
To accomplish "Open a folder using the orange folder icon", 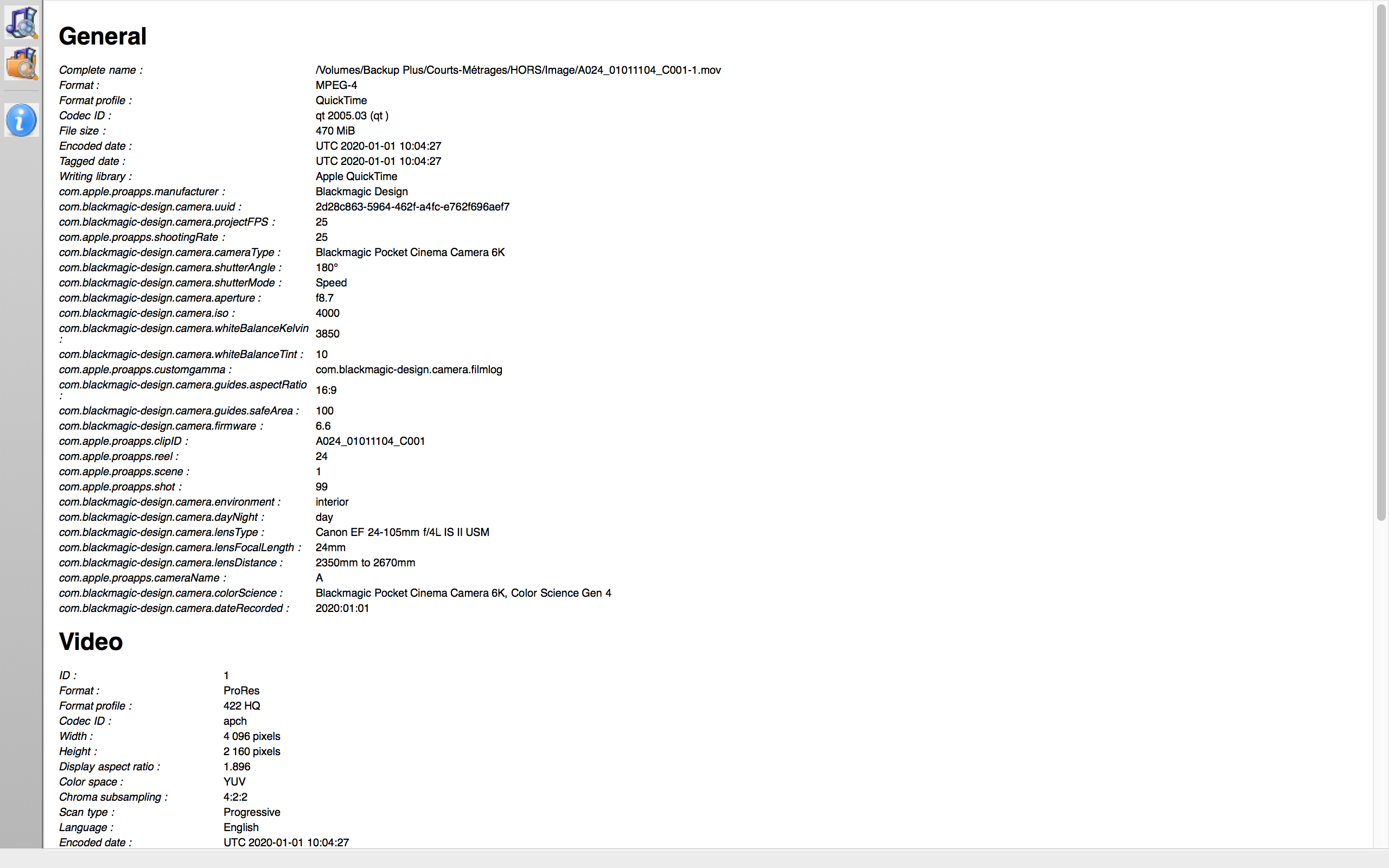I will (x=22, y=63).
